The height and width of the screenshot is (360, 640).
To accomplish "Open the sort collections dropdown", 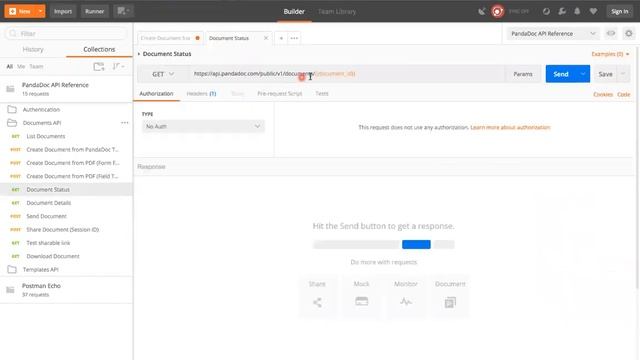I will coord(118,67).
